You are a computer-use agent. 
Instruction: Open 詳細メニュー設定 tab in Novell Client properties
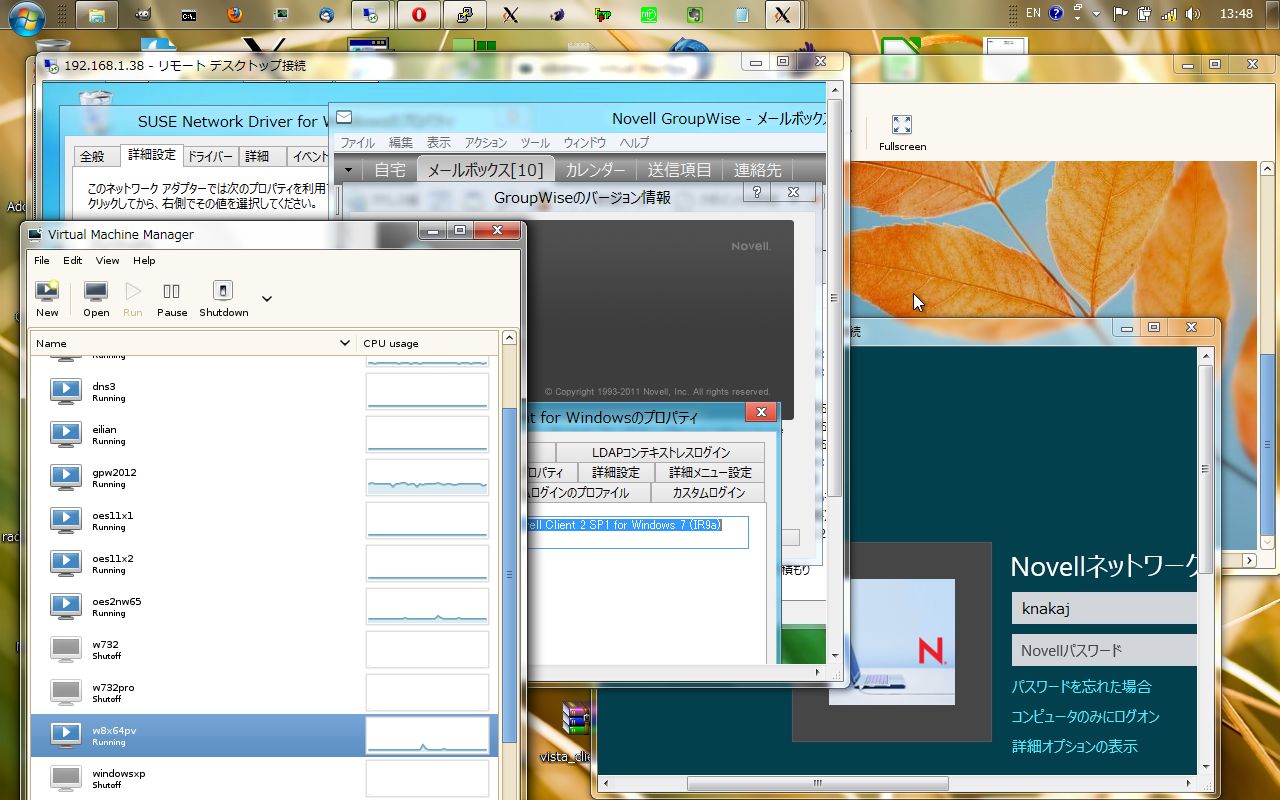pos(710,472)
